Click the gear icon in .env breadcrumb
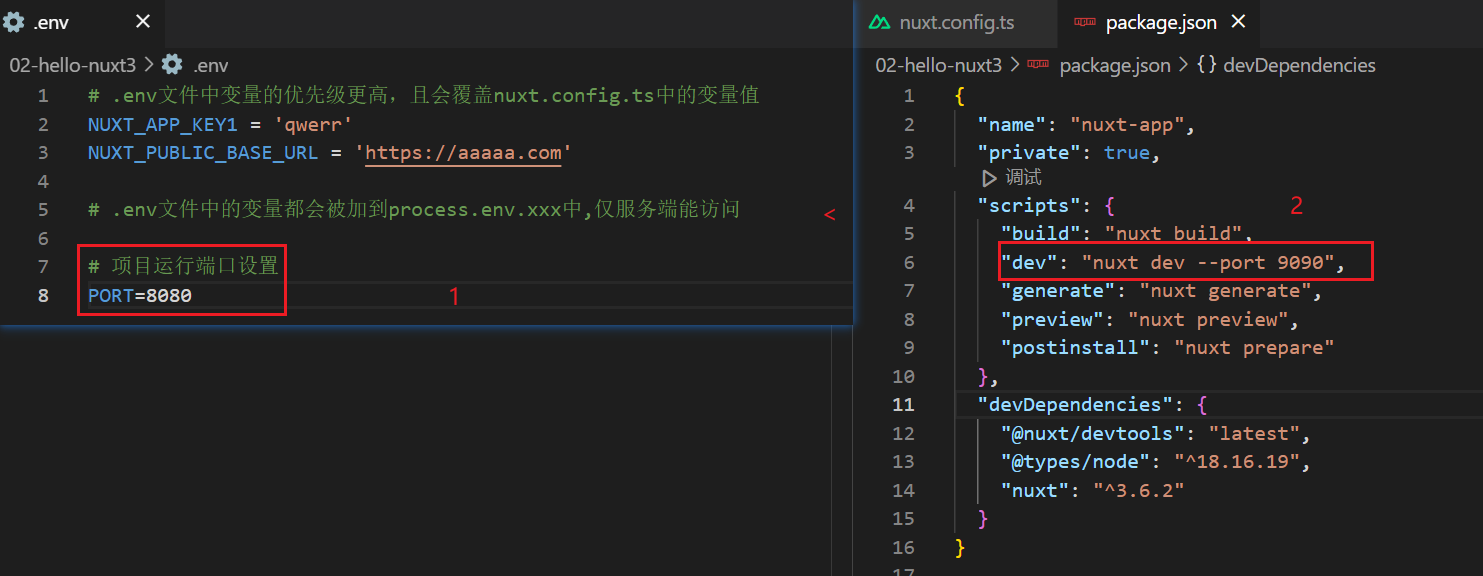The image size is (1483, 576). (x=172, y=64)
